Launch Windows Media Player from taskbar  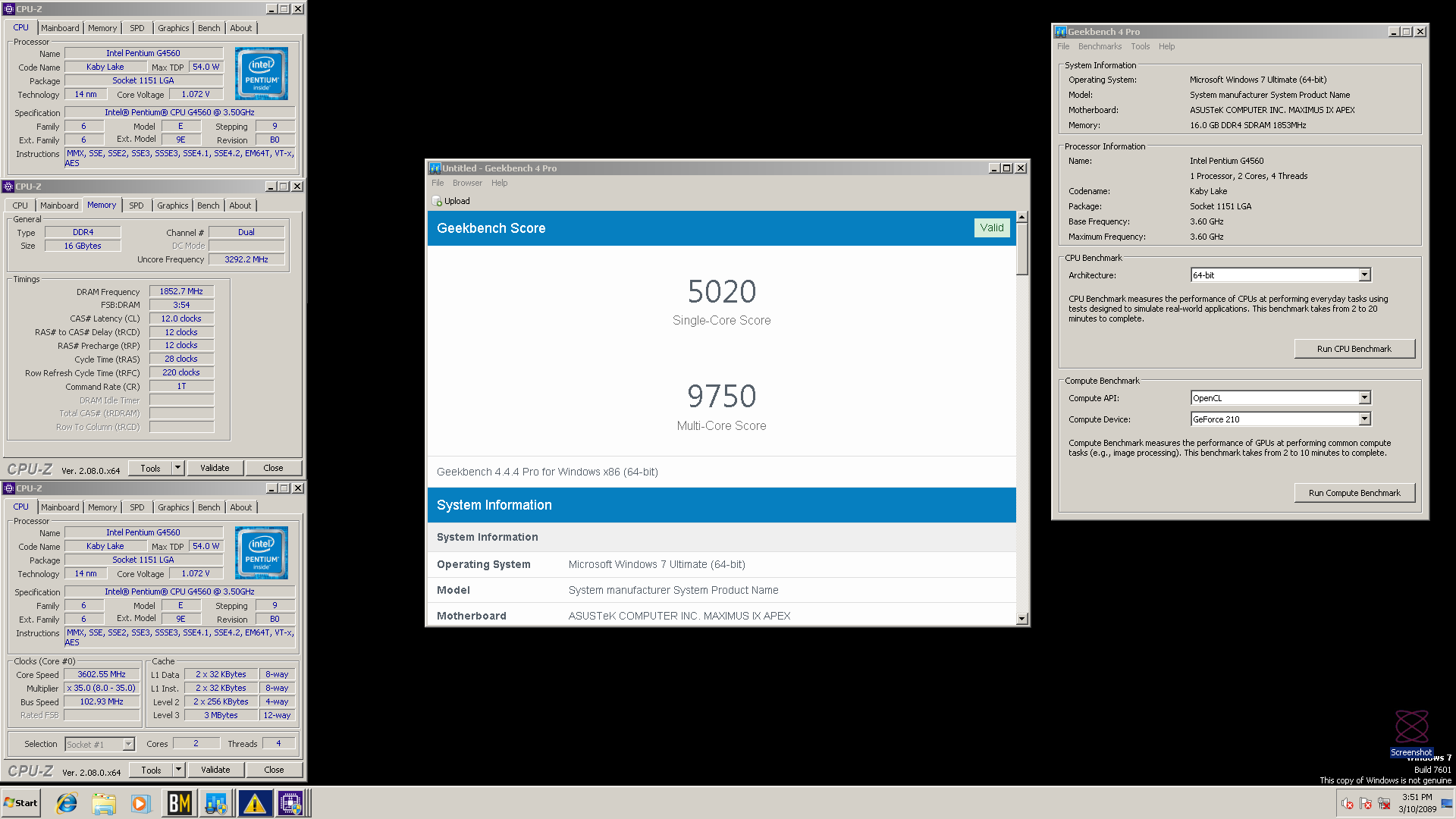pyautogui.click(x=140, y=803)
